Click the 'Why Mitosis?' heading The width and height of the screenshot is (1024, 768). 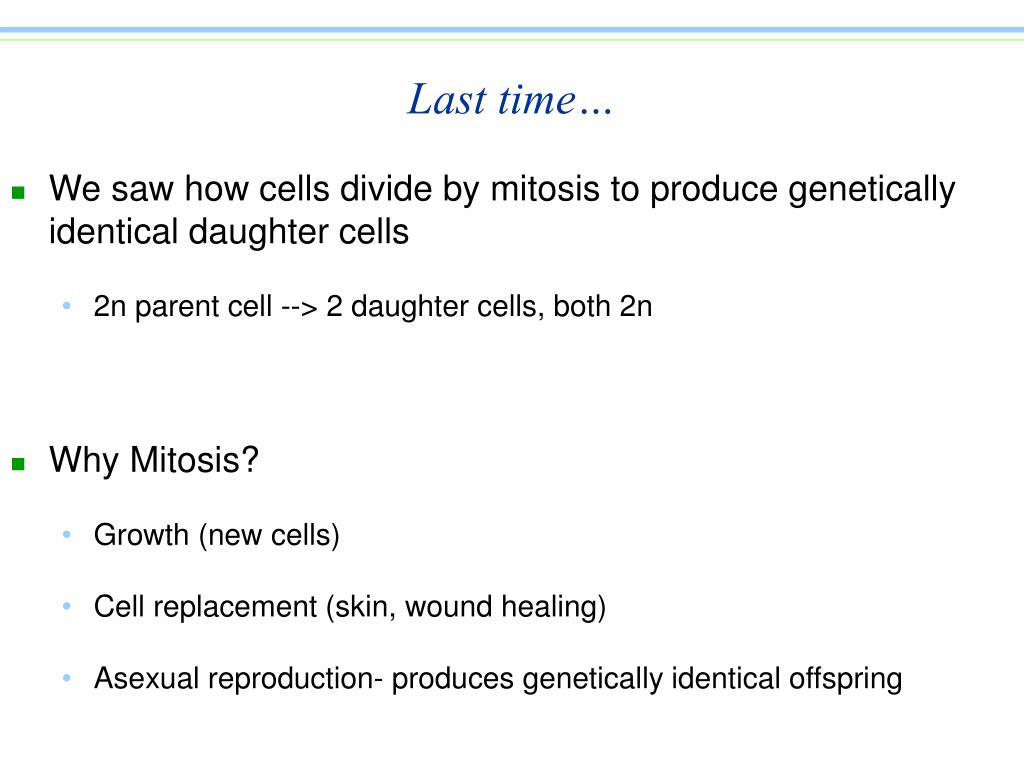[154, 460]
